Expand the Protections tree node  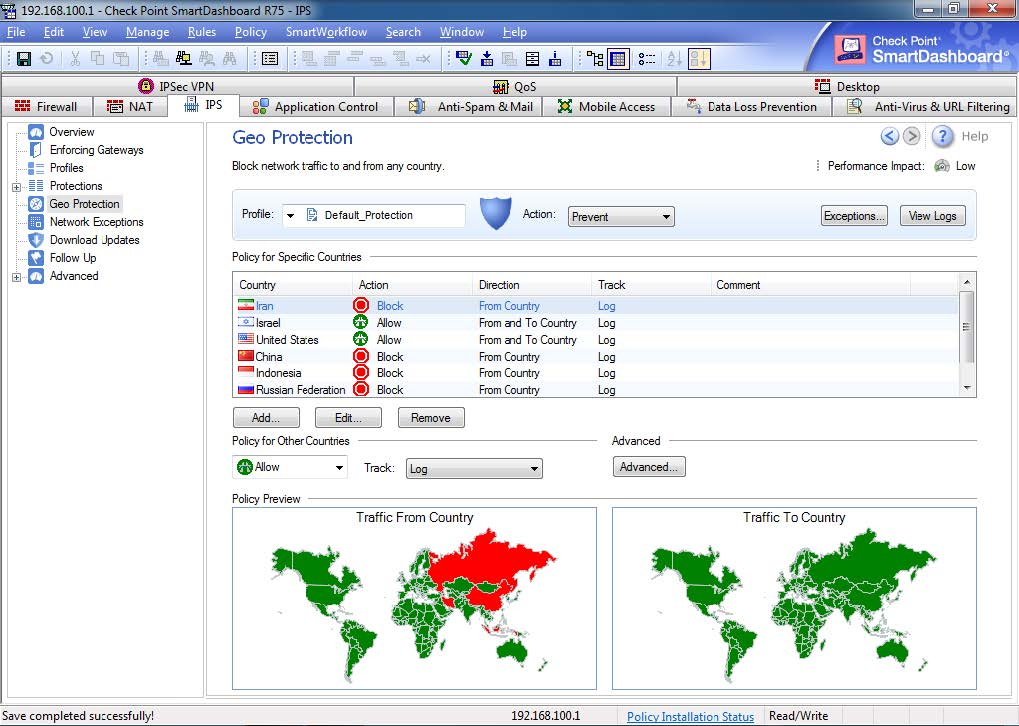16,187
